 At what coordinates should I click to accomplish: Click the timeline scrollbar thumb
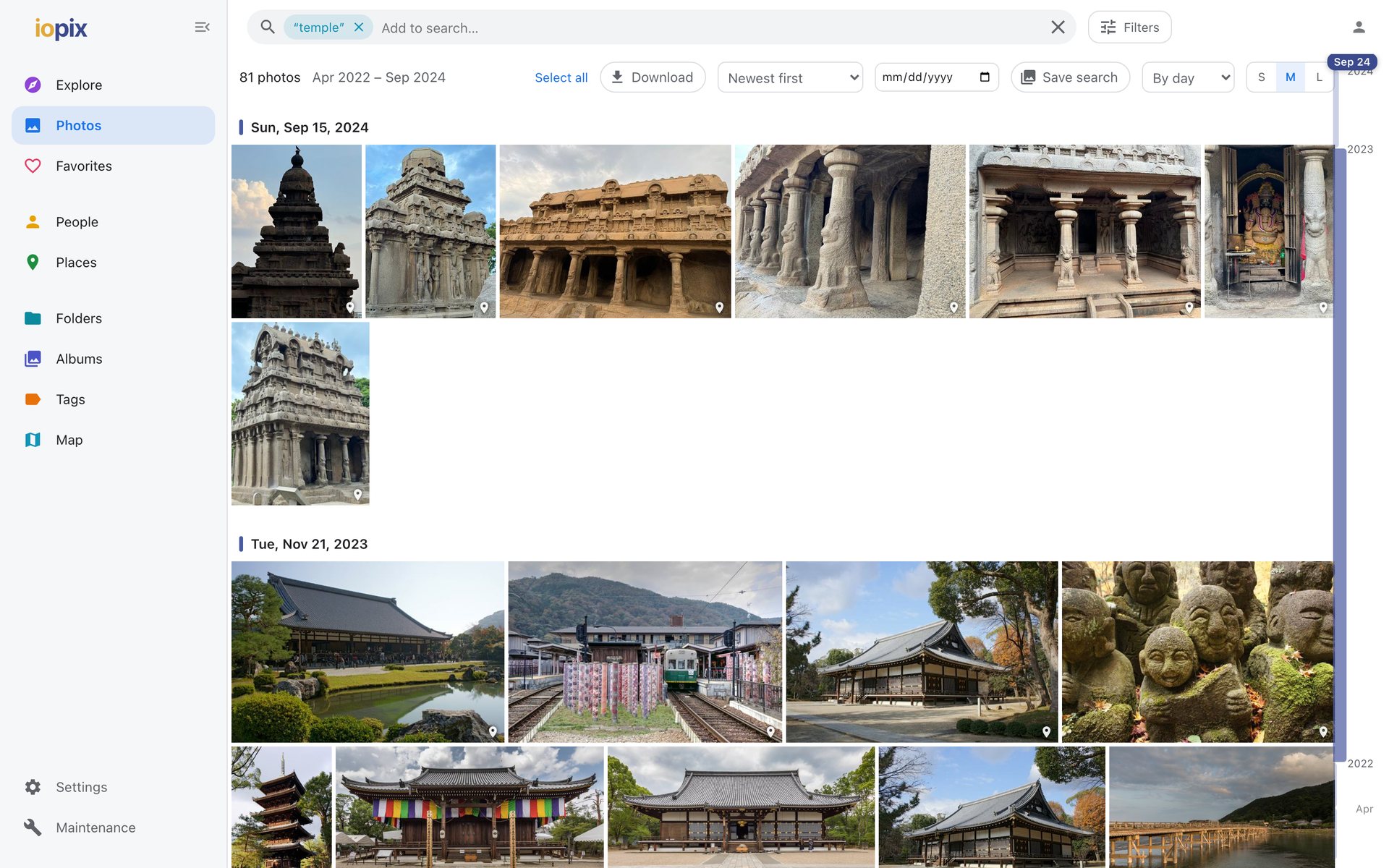click(x=1340, y=454)
